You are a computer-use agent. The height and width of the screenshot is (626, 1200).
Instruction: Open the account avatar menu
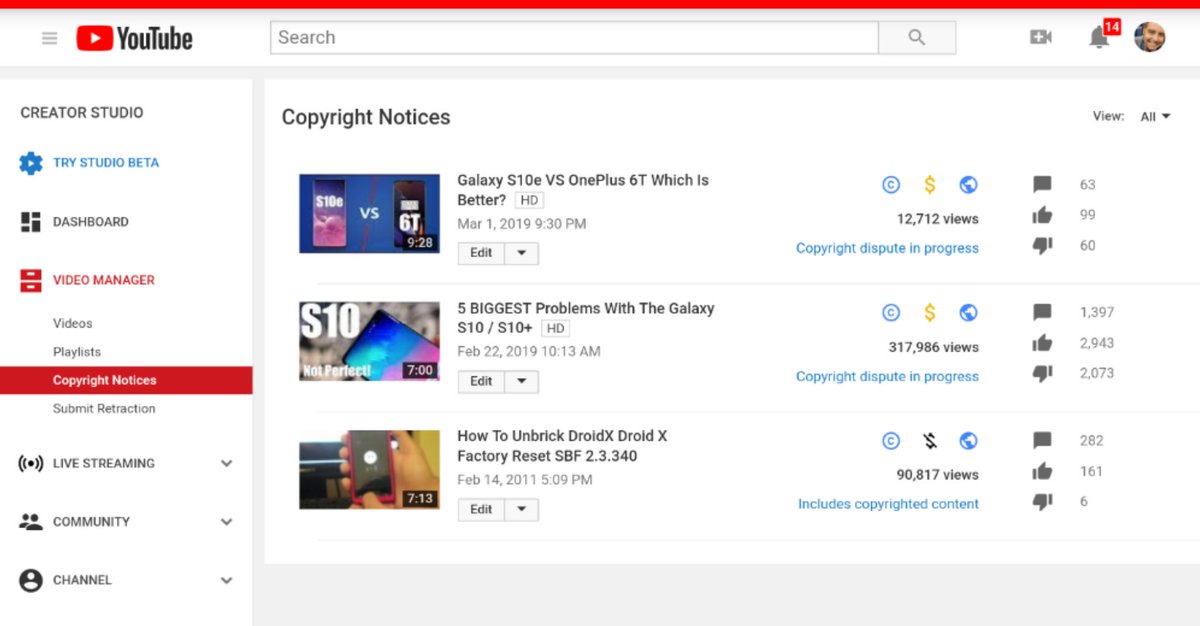(1150, 37)
